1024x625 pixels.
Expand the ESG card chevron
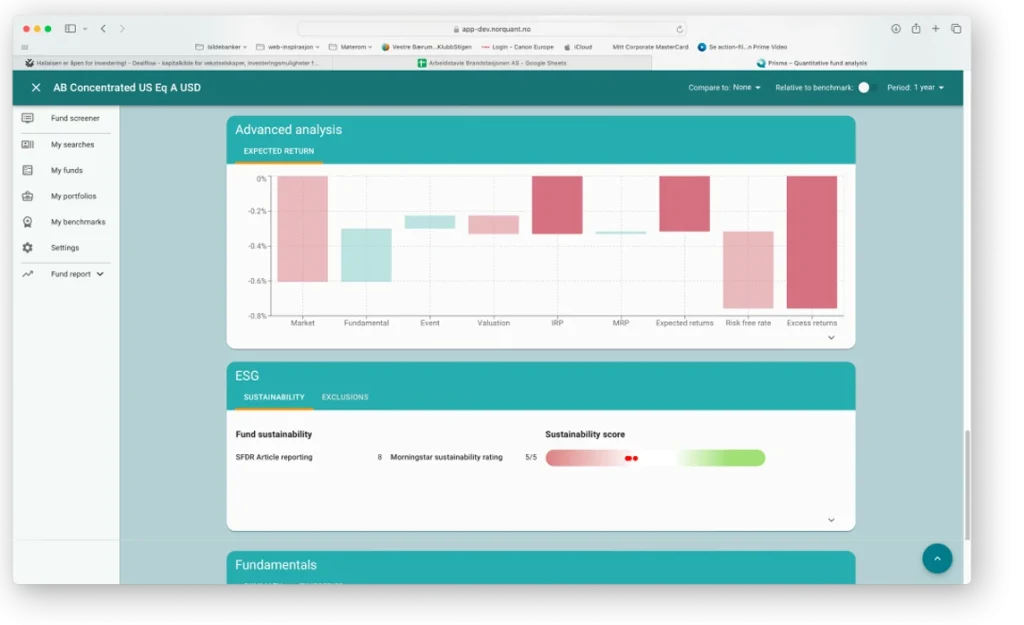(831, 520)
